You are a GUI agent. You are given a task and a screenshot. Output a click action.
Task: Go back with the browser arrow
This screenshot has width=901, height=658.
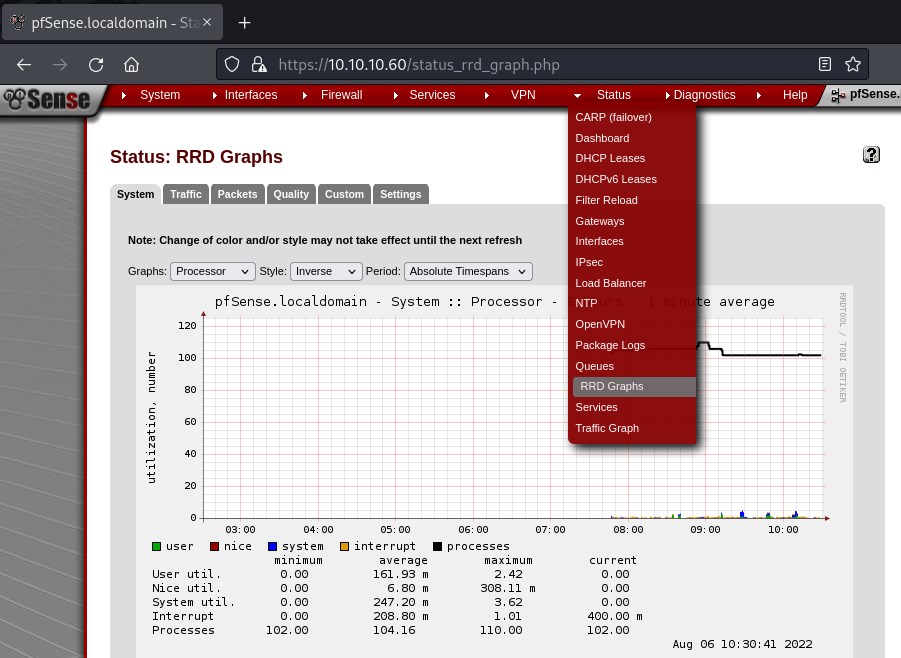coord(24,65)
